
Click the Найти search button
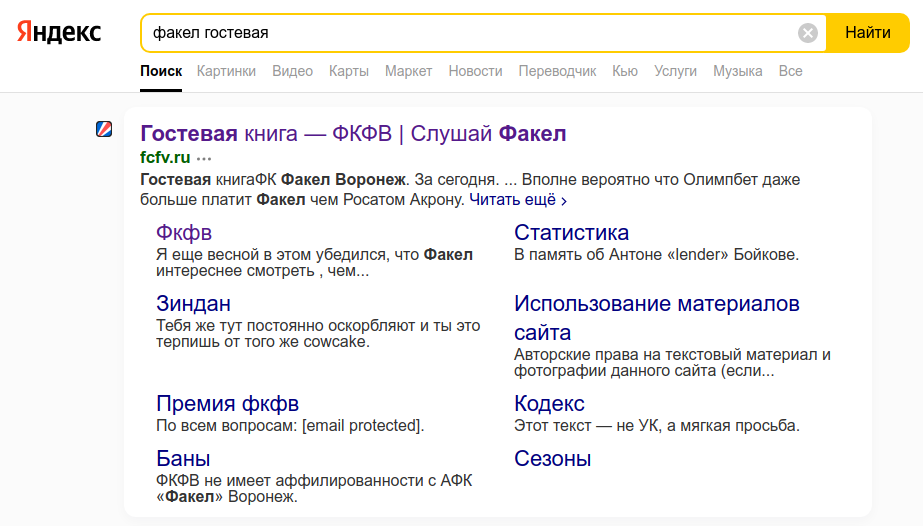pyautogui.click(x=868, y=33)
